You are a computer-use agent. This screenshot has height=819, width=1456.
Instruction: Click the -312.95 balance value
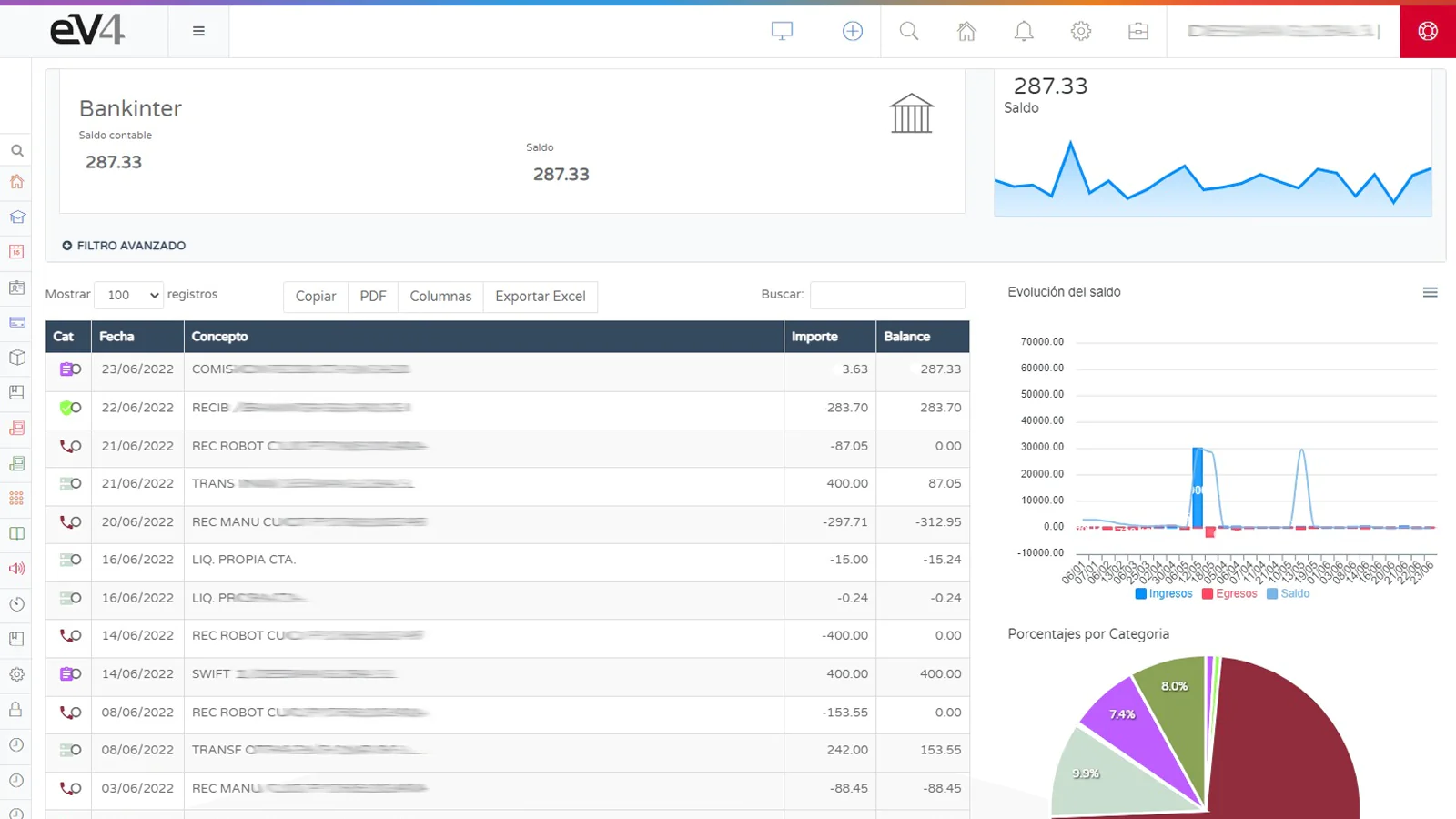pos(938,522)
